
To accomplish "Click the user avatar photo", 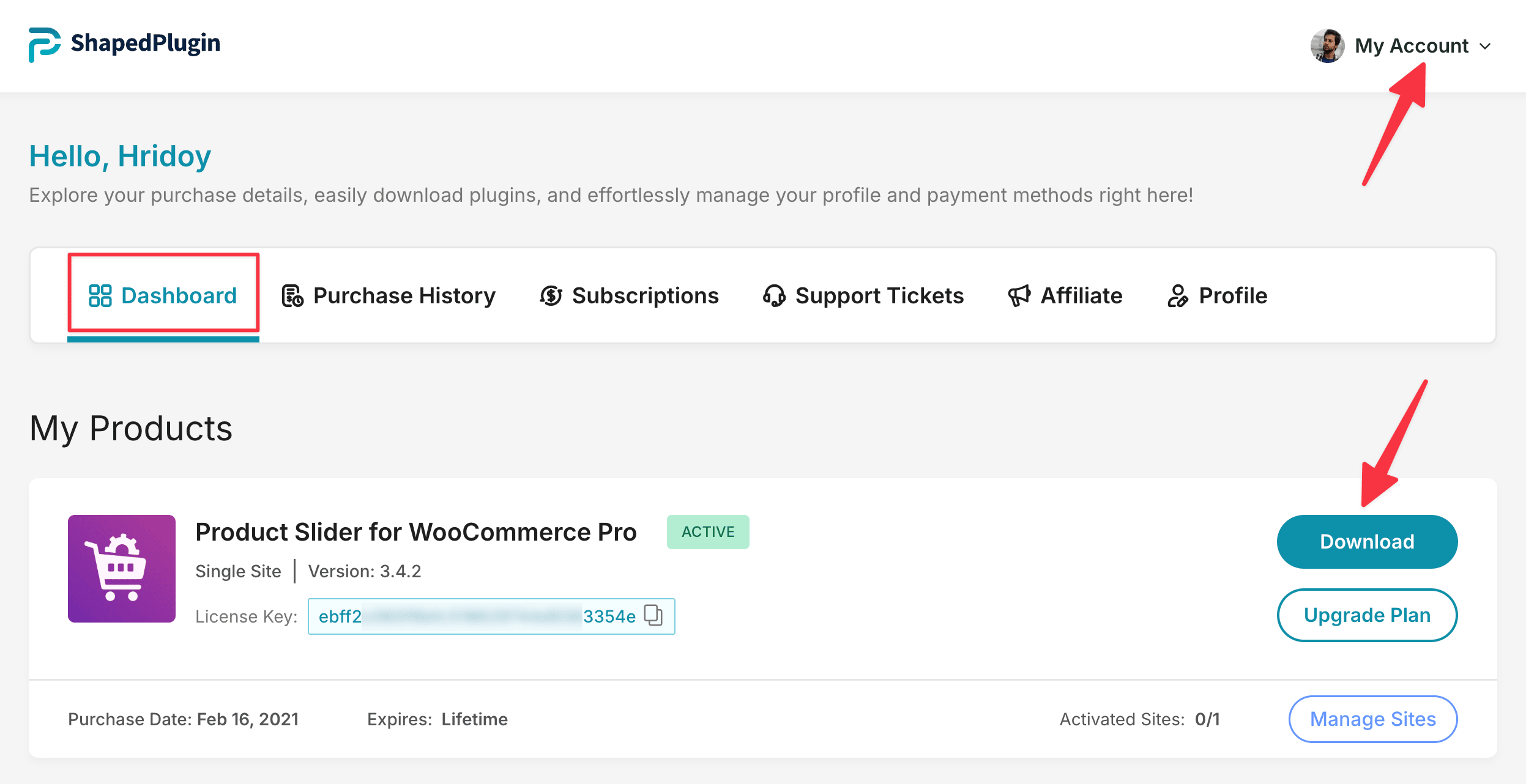I will point(1327,46).
